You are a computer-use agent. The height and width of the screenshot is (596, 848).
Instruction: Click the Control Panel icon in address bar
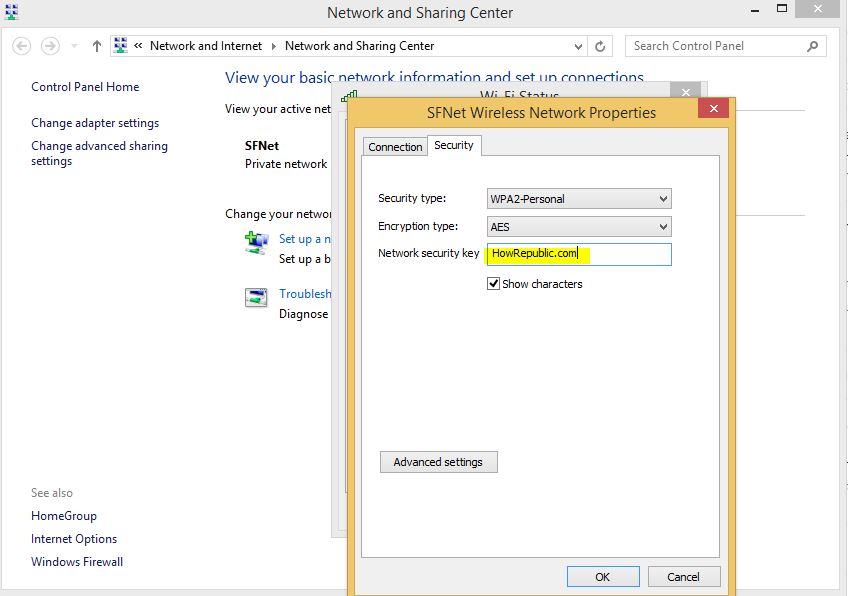tap(121, 46)
